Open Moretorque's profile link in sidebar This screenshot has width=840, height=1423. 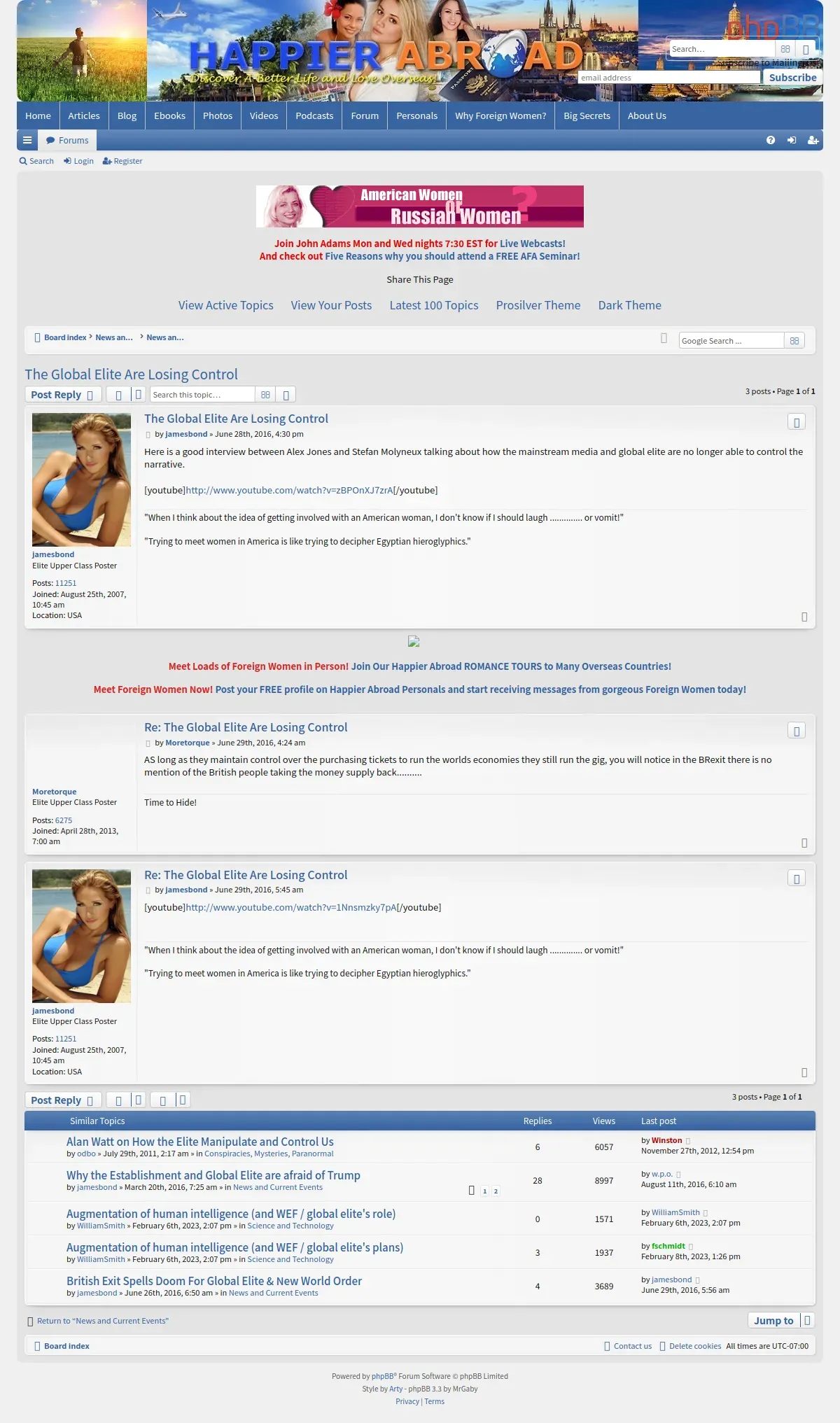tap(54, 792)
